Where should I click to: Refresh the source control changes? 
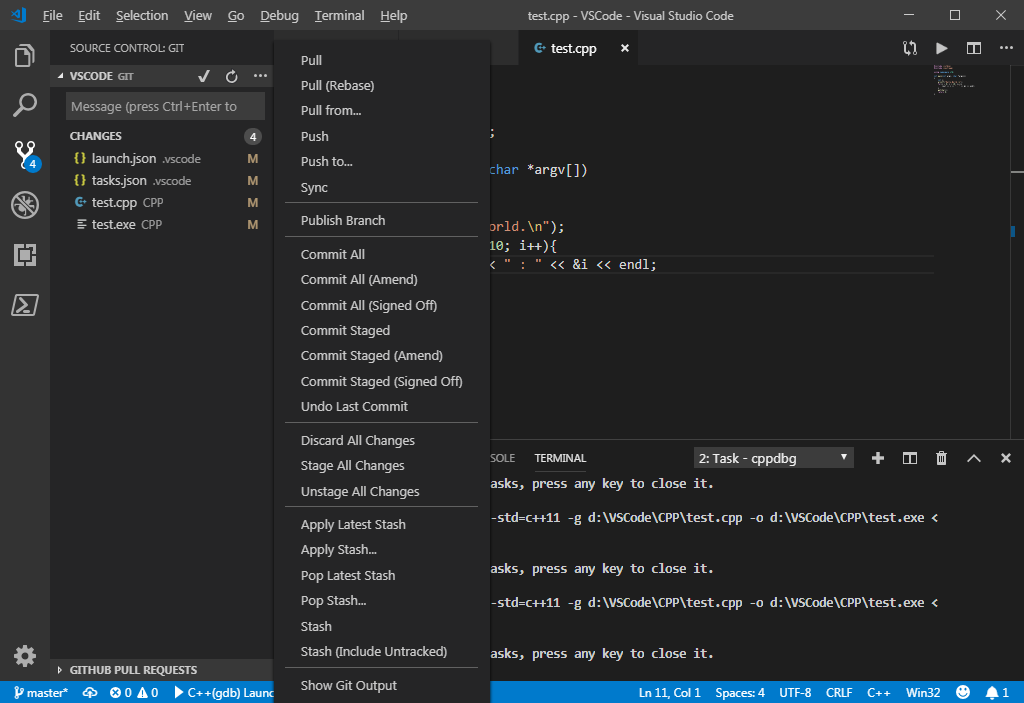point(232,76)
